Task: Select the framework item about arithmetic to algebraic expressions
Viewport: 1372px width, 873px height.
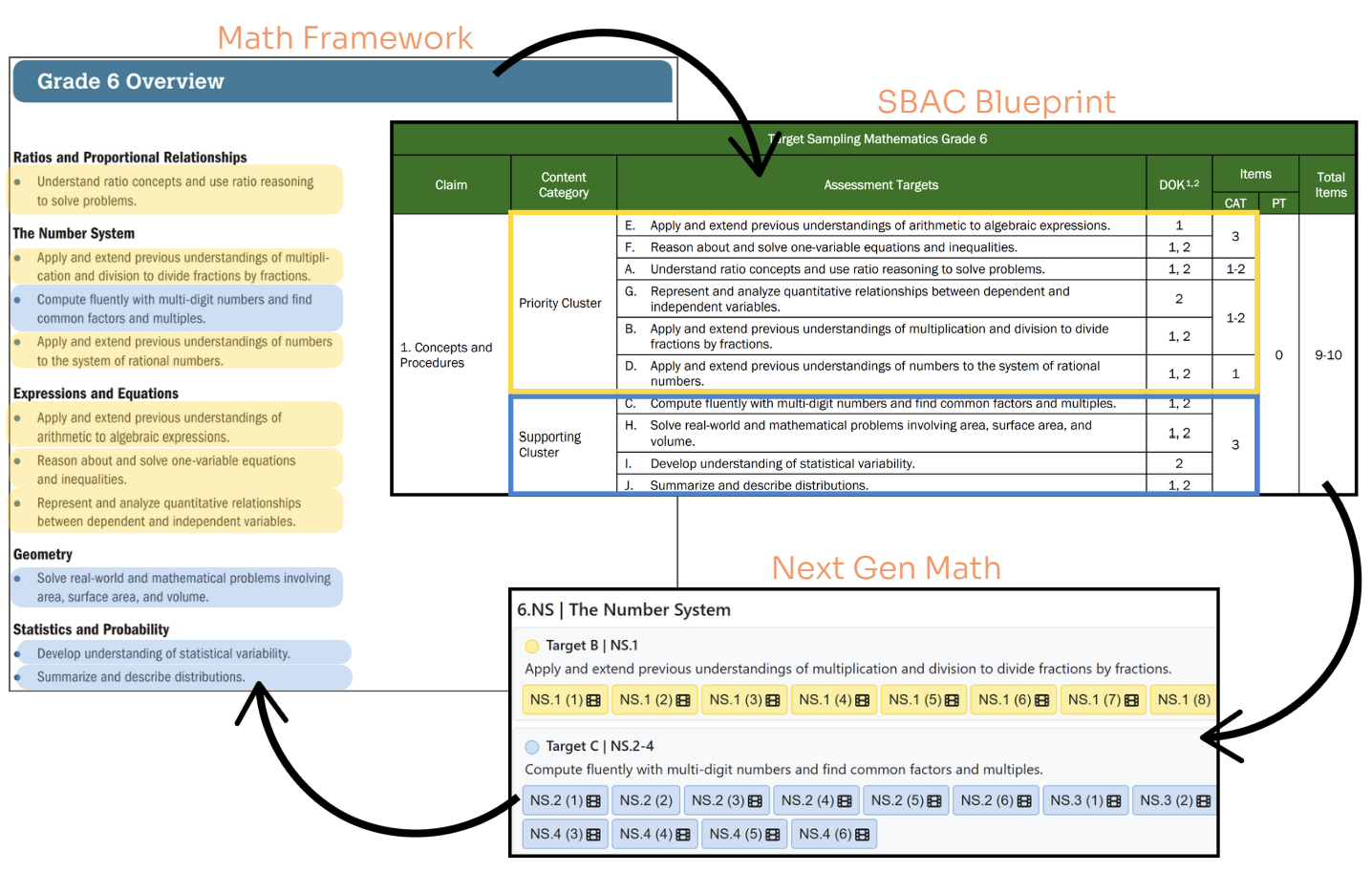Action: [x=175, y=427]
